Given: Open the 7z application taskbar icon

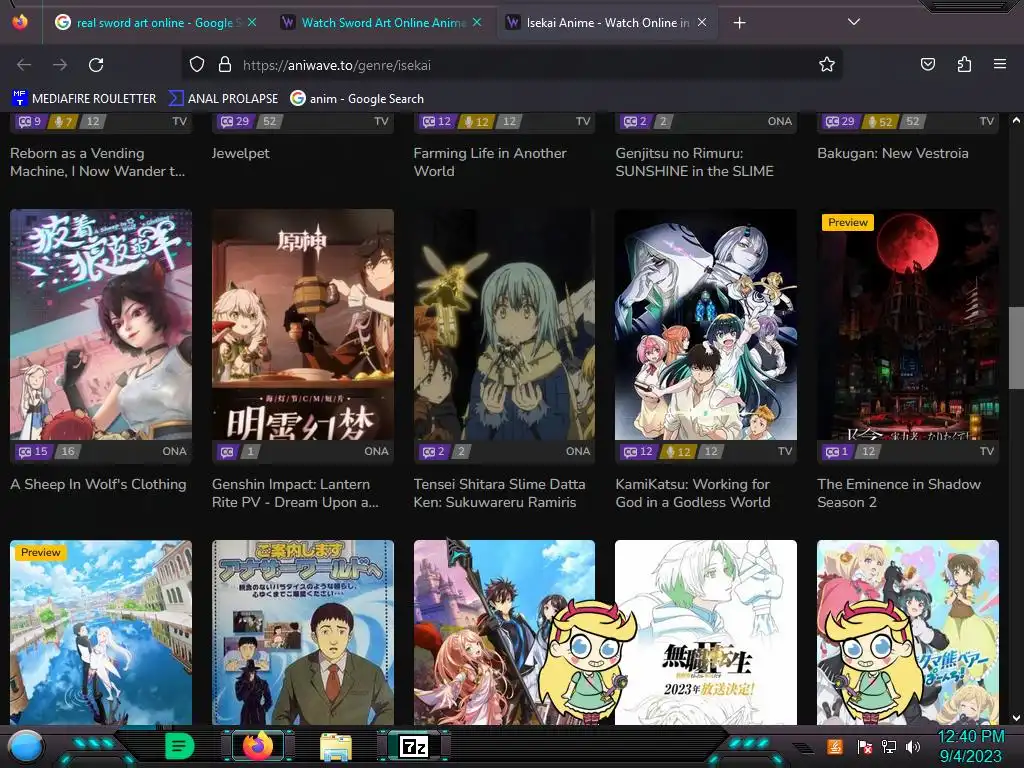Looking at the screenshot, I should click(414, 746).
